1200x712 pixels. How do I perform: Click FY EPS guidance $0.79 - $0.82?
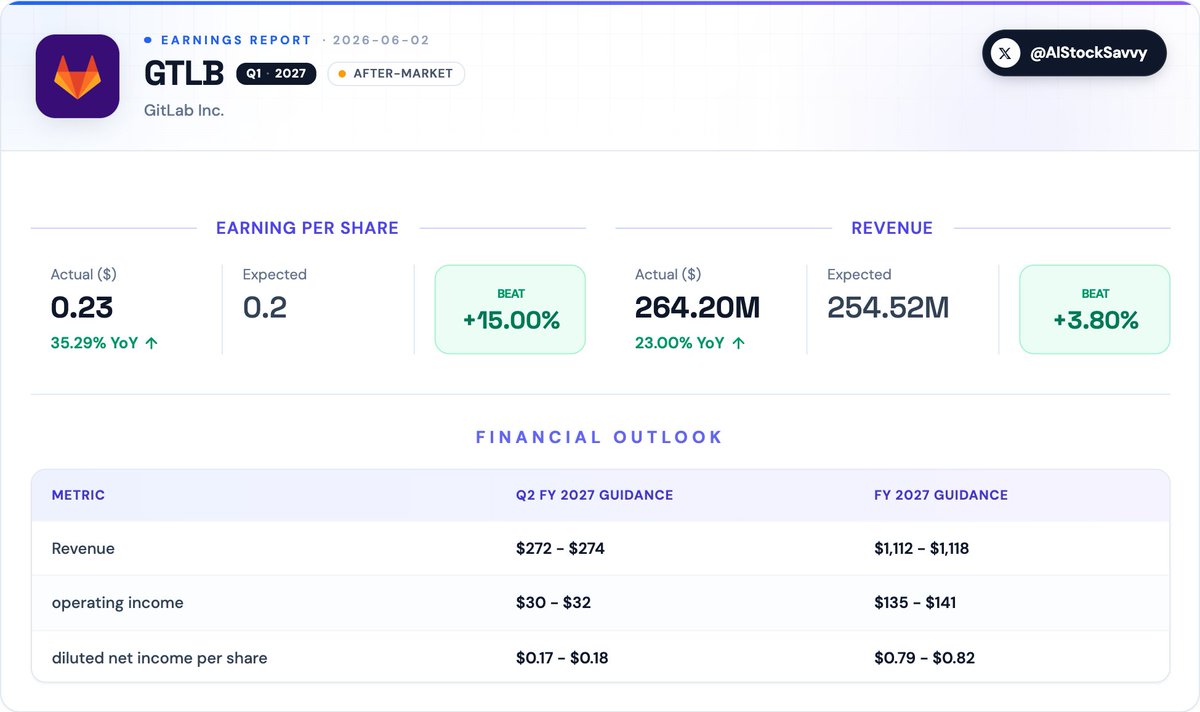click(x=924, y=658)
